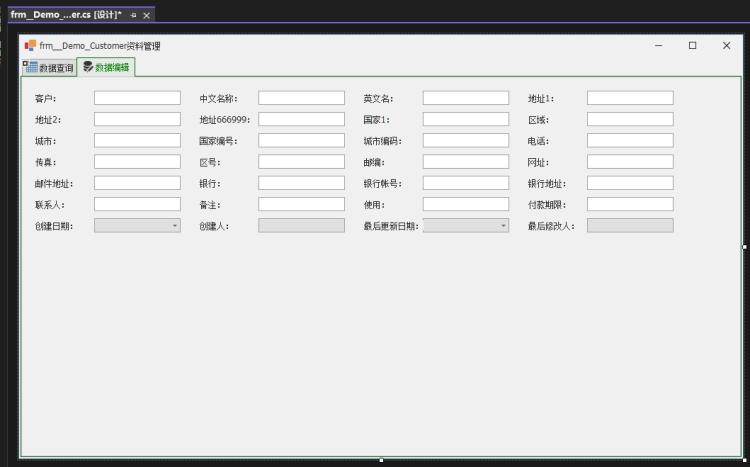The width and height of the screenshot is (750, 467).
Task: Click the 传真 text field
Action: 137,162
